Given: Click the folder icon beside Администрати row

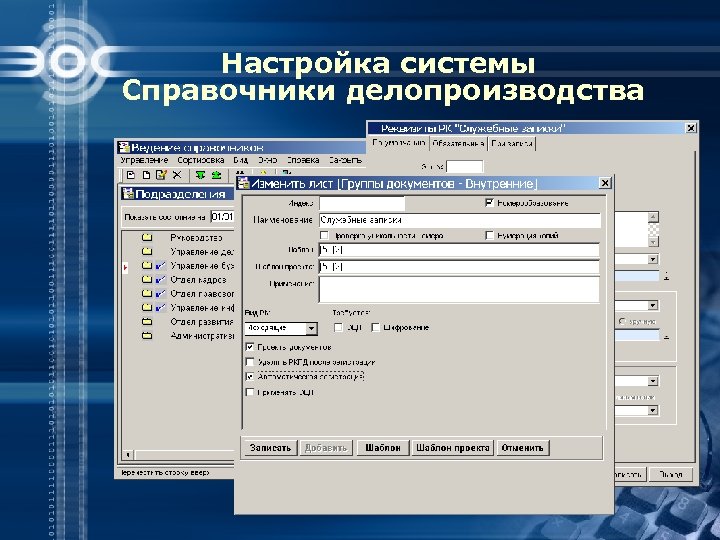Looking at the screenshot, I should click(147, 336).
